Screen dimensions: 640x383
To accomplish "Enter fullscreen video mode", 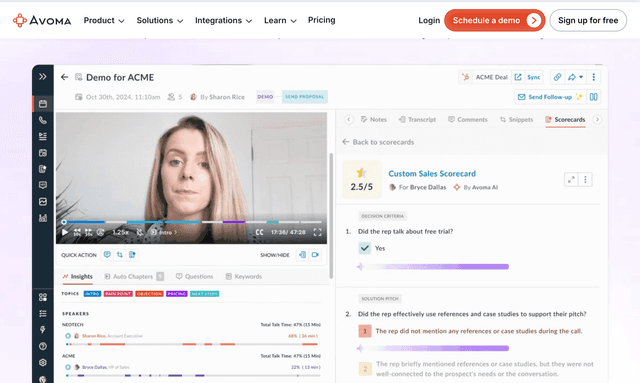I will click(318, 232).
